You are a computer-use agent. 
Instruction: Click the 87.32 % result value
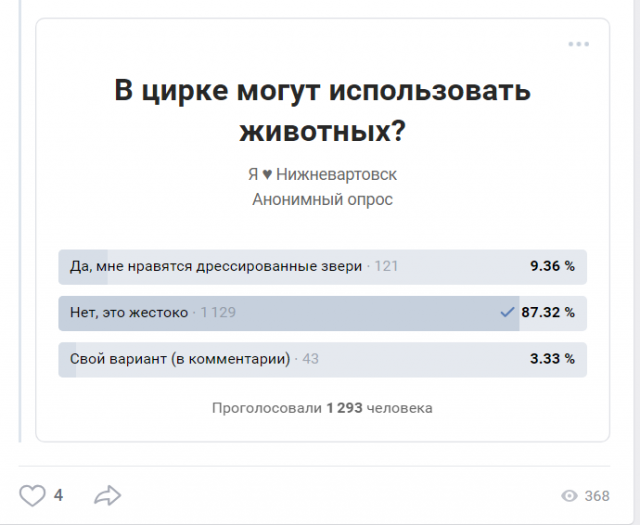548,312
